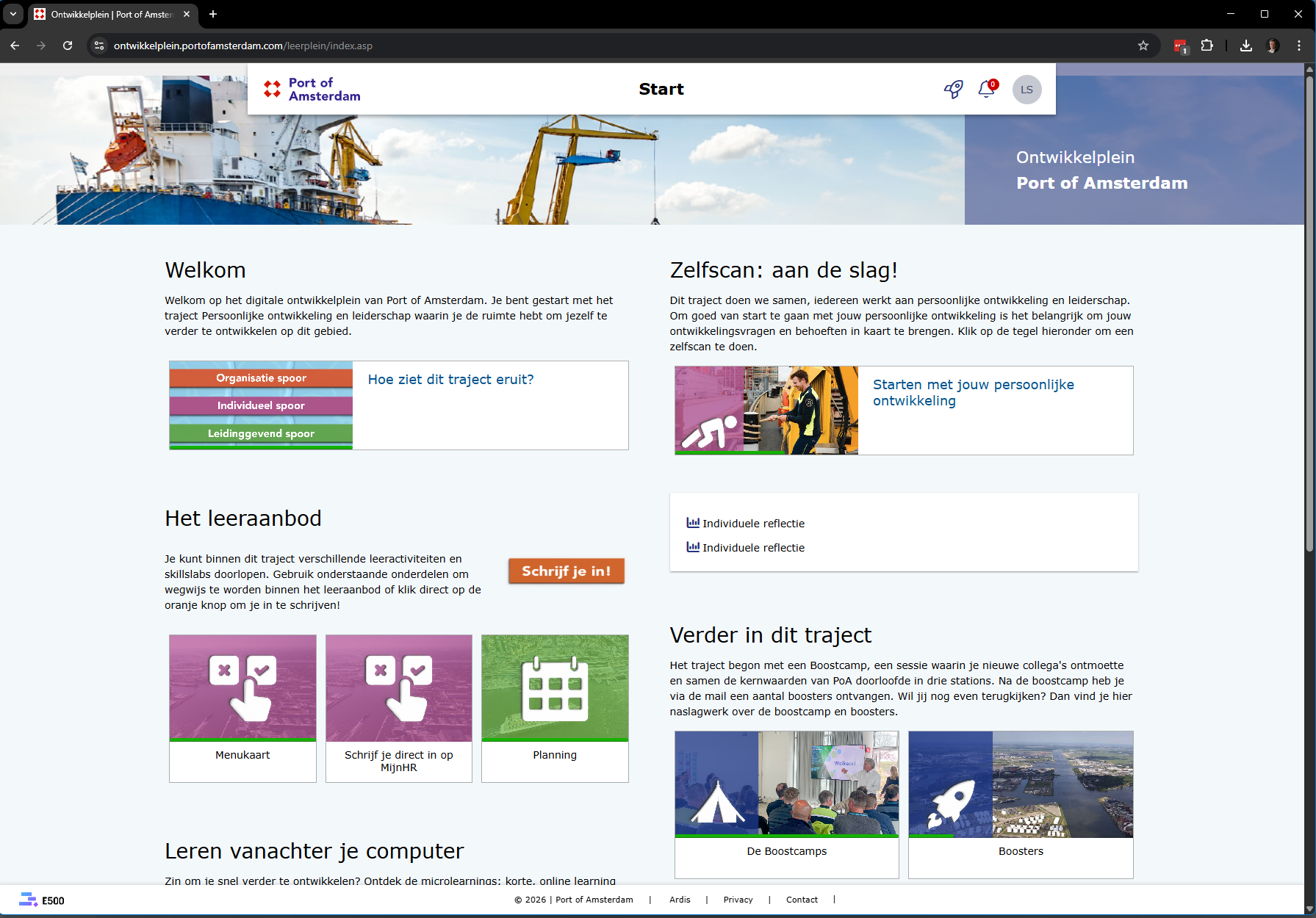1316x918 pixels.
Task: Click the rocket icon in header
Action: point(953,90)
